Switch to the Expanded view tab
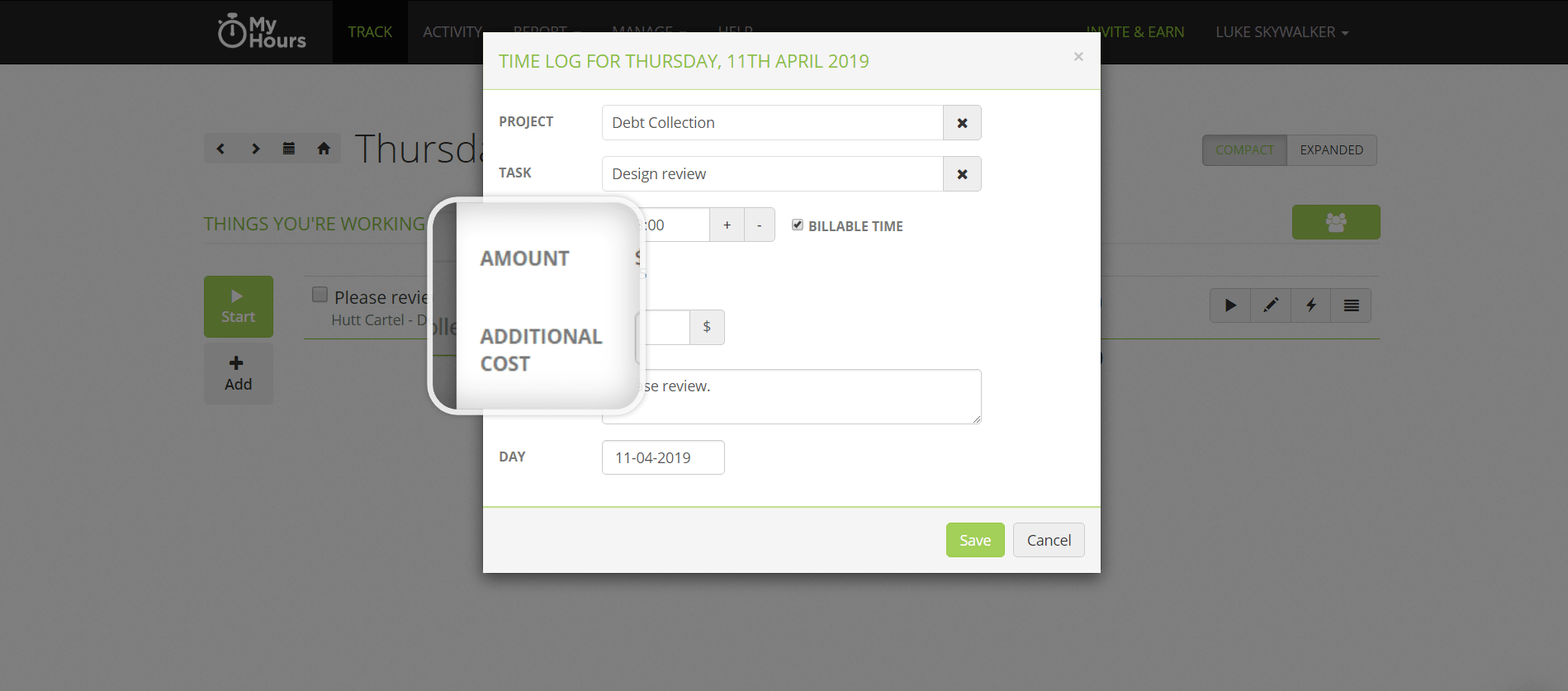 (x=1331, y=149)
